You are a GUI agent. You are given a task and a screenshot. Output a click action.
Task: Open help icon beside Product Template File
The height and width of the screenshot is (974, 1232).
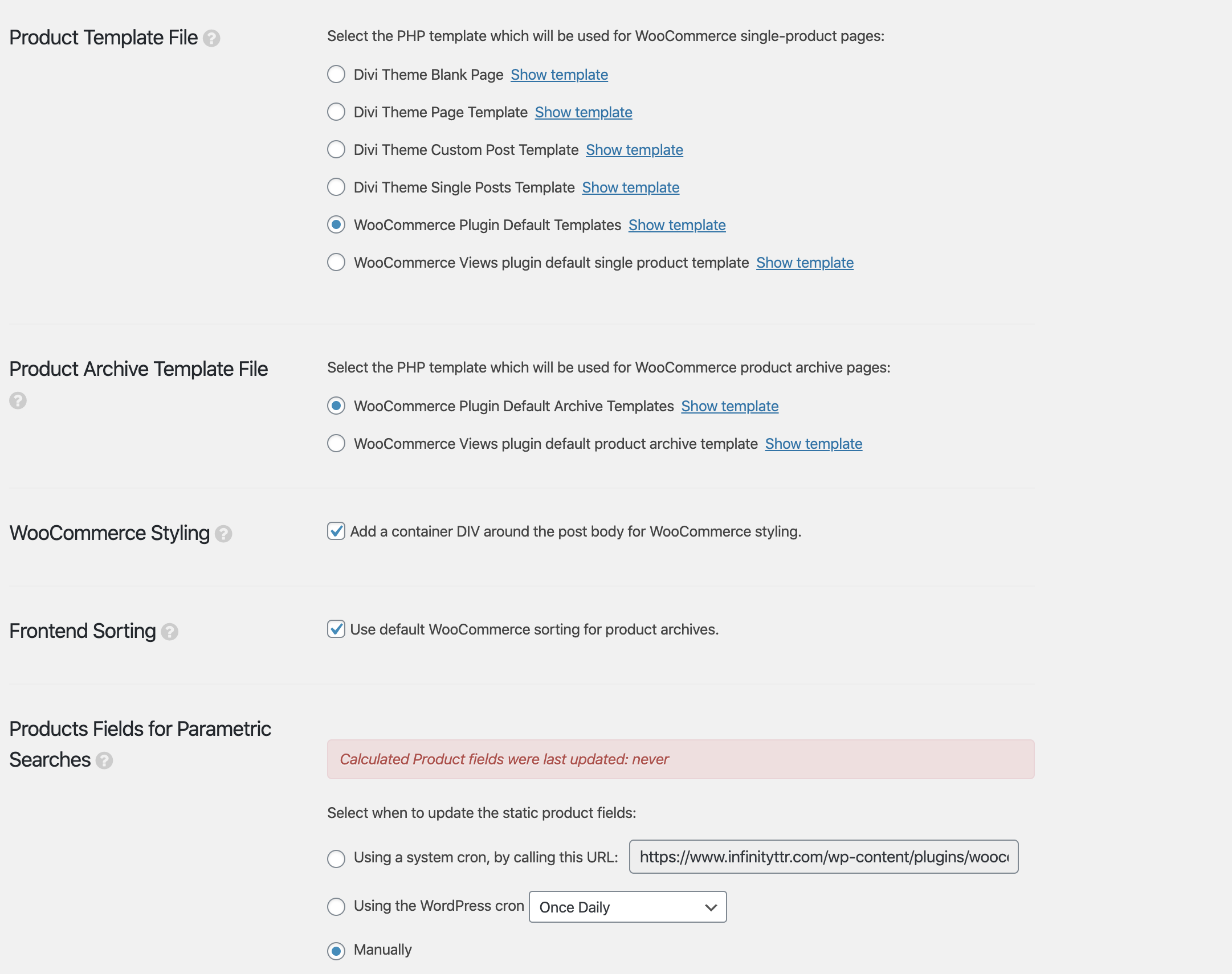(211, 38)
